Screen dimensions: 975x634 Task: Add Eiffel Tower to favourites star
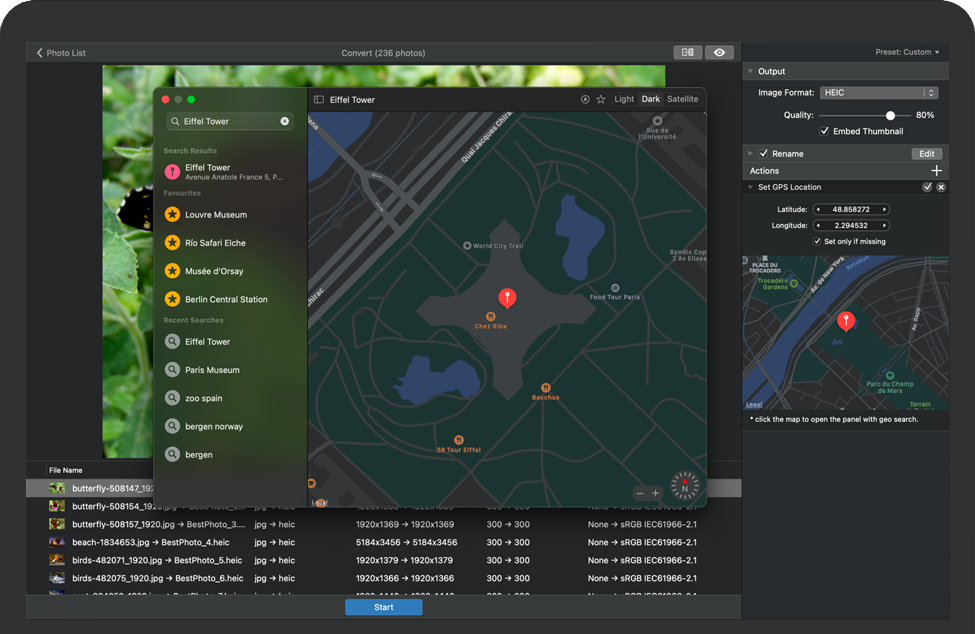pos(601,100)
